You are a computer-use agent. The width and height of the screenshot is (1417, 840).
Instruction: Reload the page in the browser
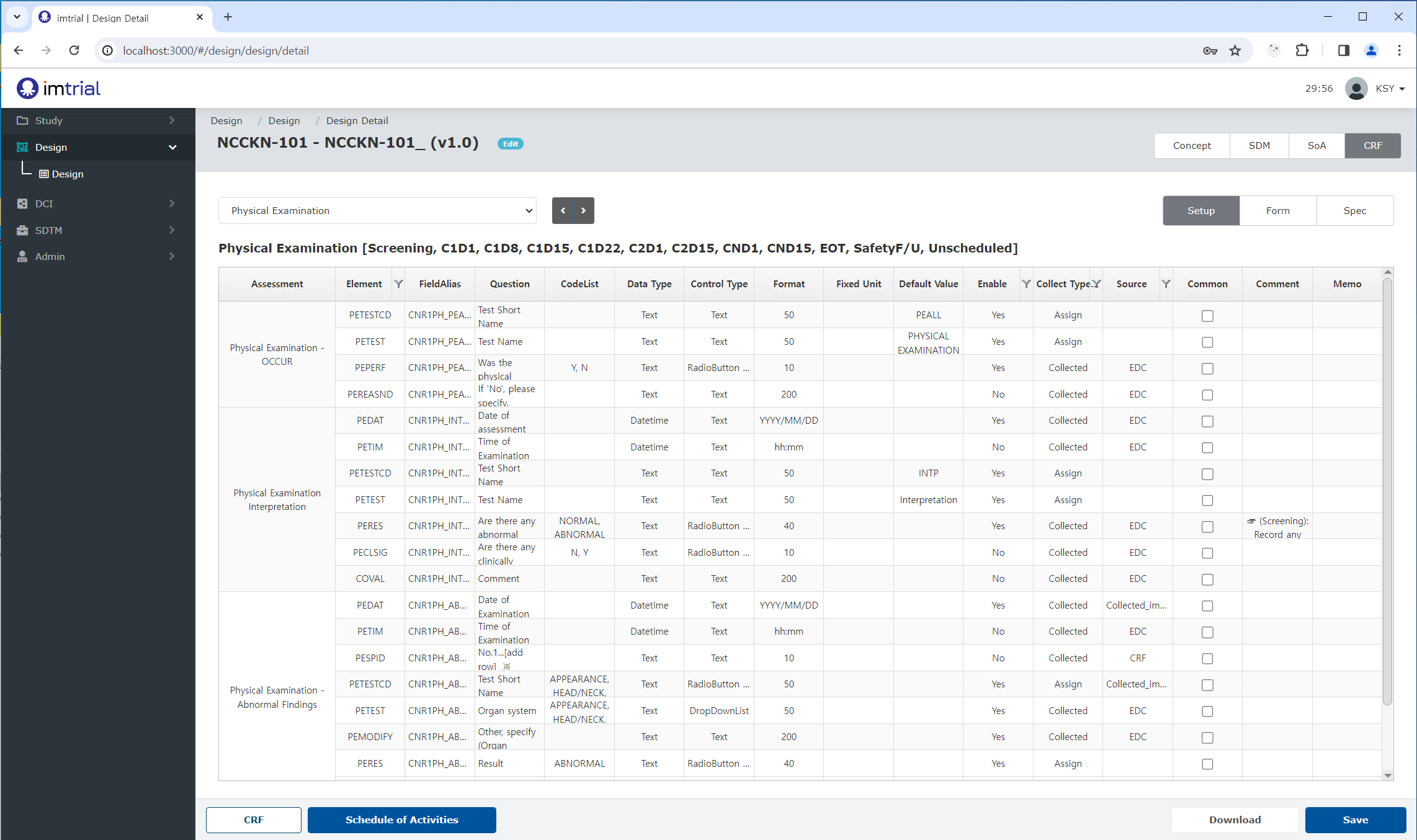click(x=74, y=51)
